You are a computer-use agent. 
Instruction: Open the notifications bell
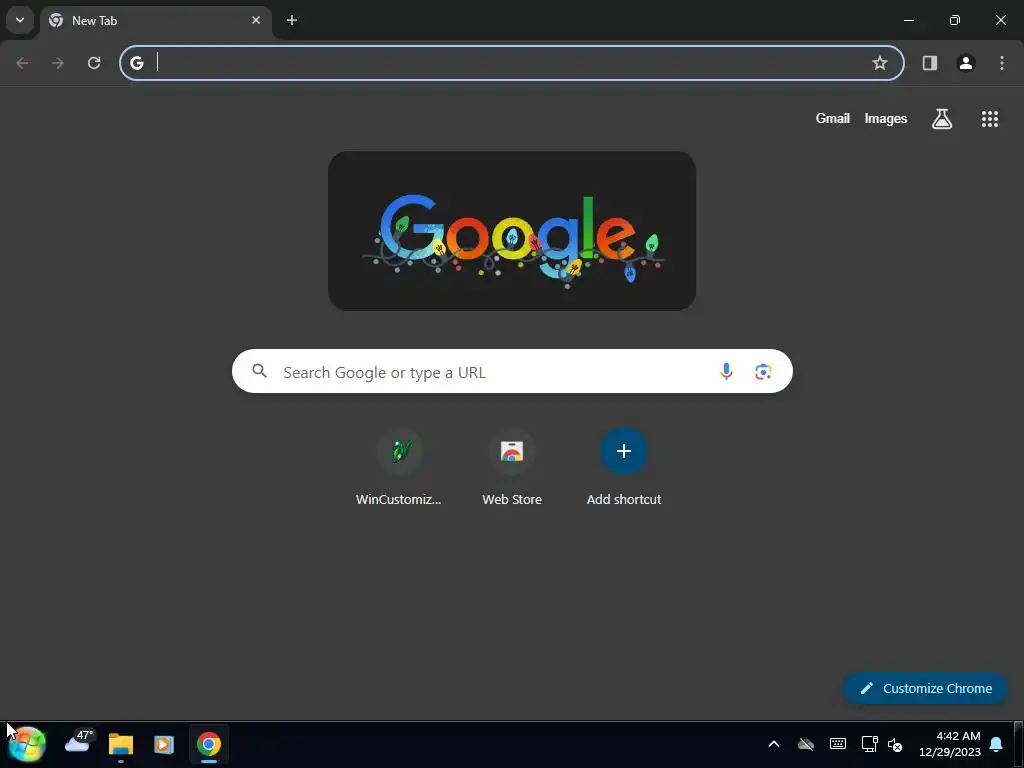996,744
